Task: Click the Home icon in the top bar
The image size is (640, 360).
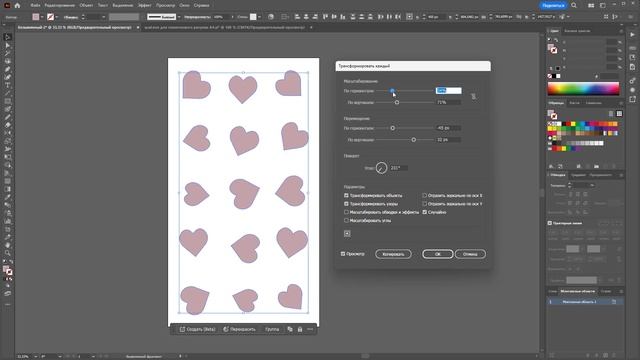Action: 17,5
